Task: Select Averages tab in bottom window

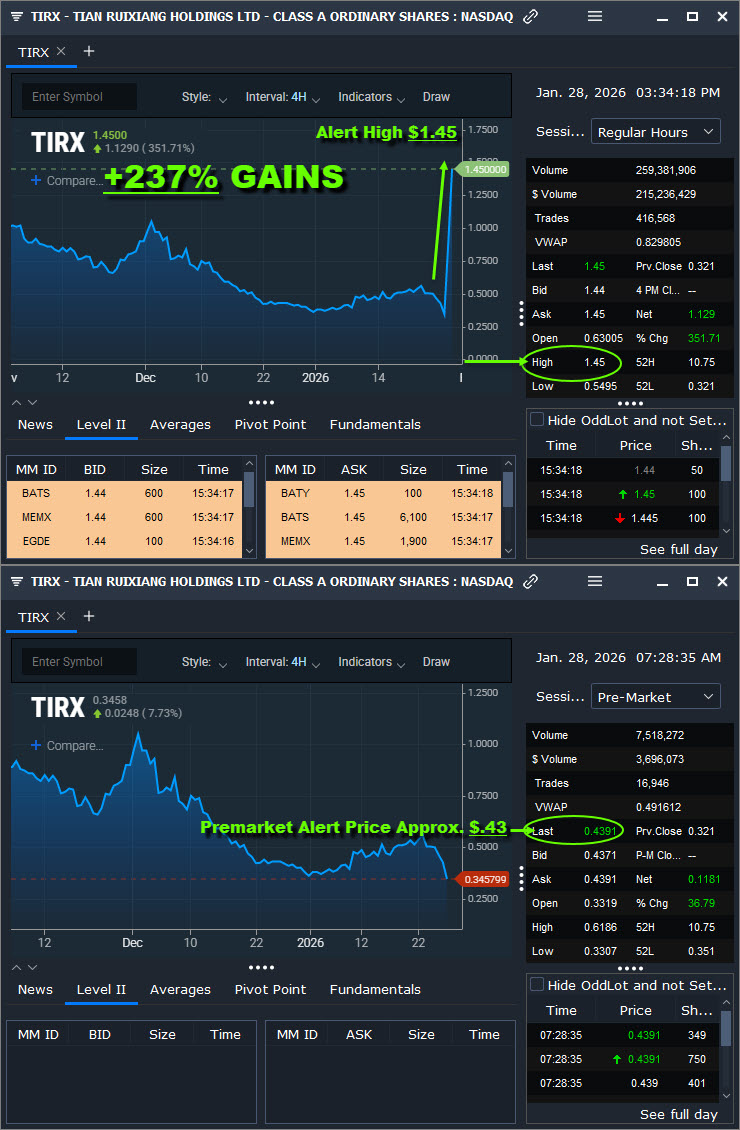Action: [x=180, y=989]
